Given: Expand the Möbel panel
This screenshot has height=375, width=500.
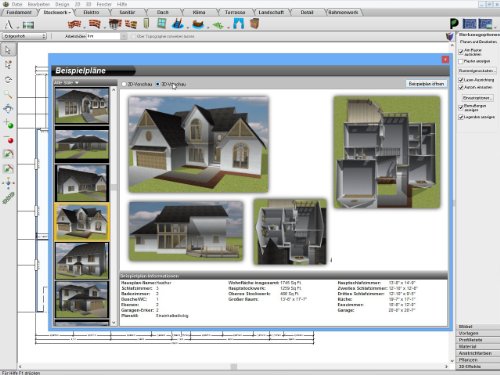Looking at the screenshot, I should pyautogui.click(x=477, y=327).
